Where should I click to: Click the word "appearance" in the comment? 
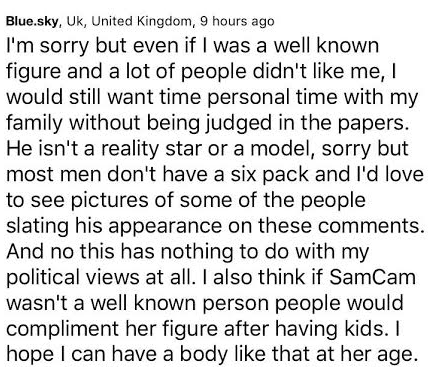(165, 226)
